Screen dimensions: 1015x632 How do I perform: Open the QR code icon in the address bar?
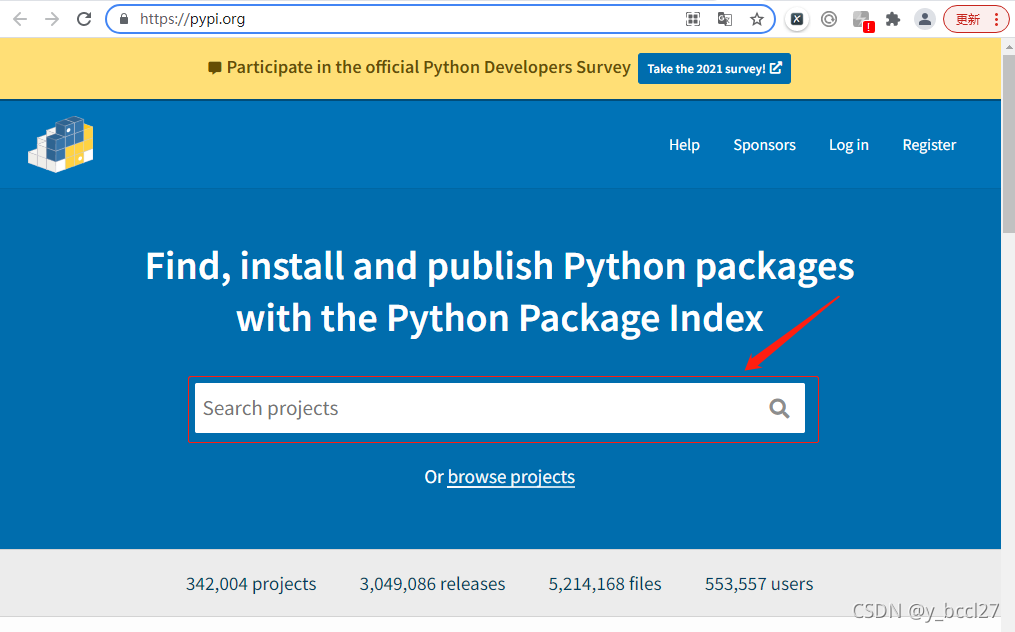693,19
